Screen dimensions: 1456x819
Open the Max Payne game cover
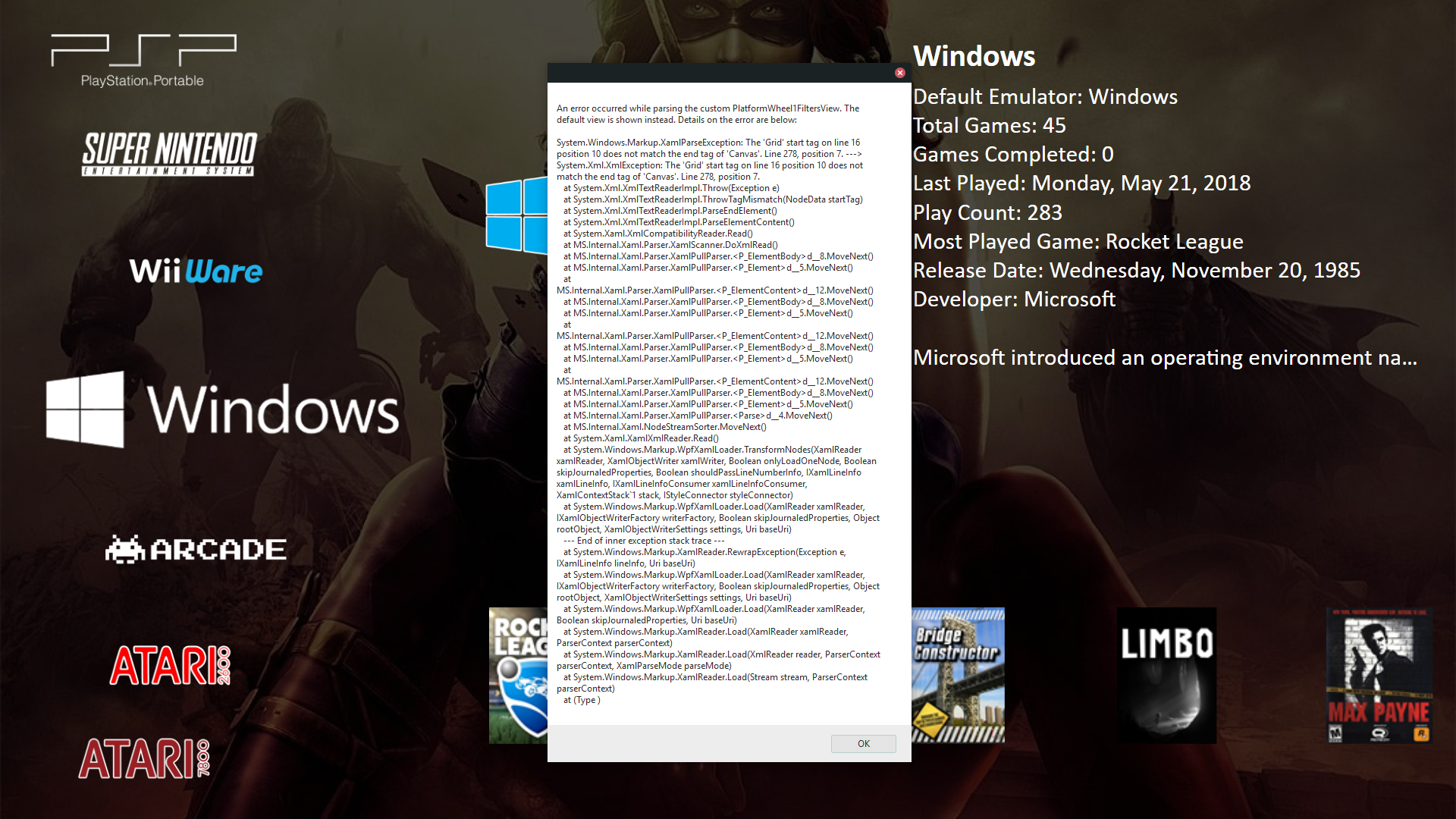click(x=1379, y=675)
